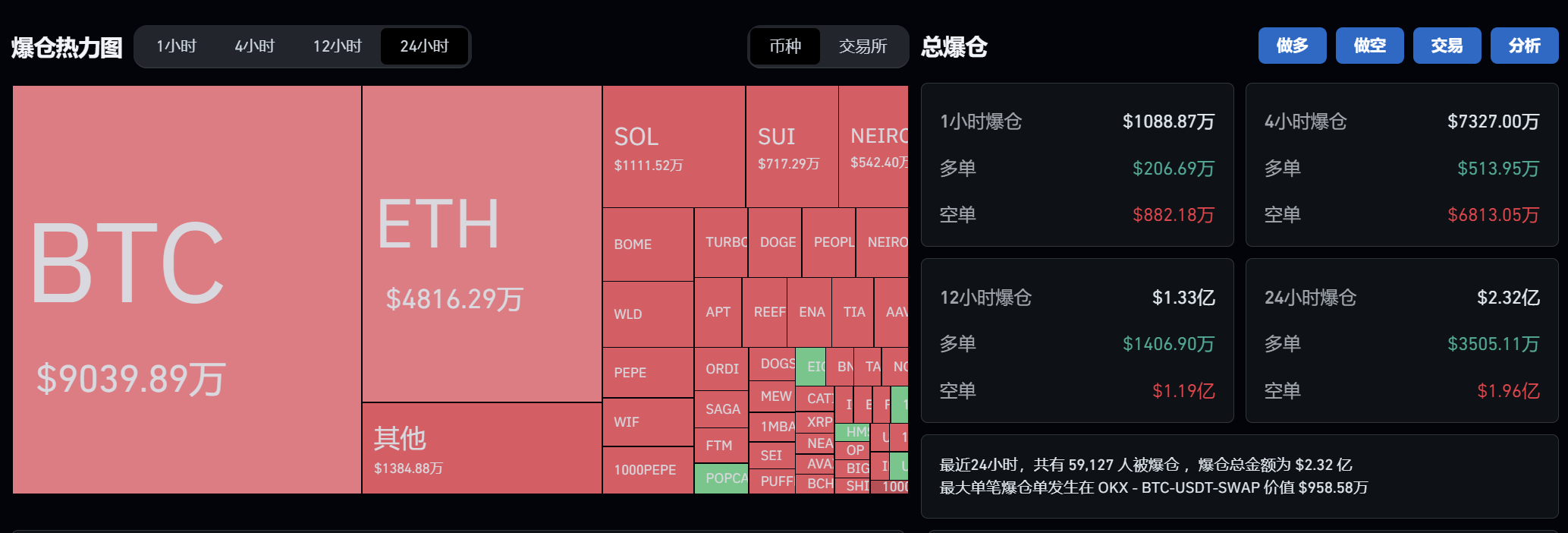Screen dimensions: 1568x533
Task: Select the BTC tile in the heatmap
Action: tap(187, 289)
